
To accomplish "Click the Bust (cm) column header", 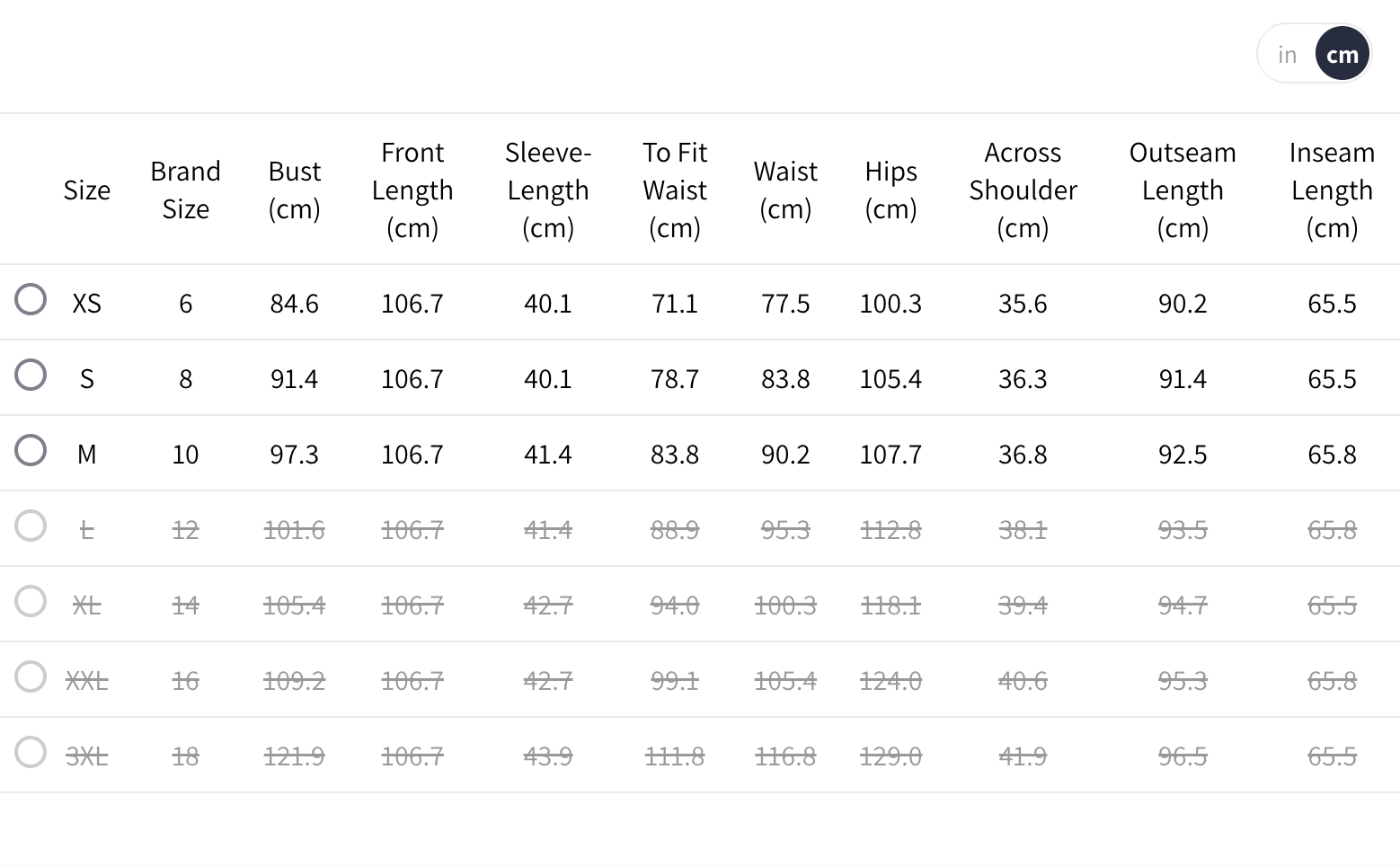I will (295, 190).
